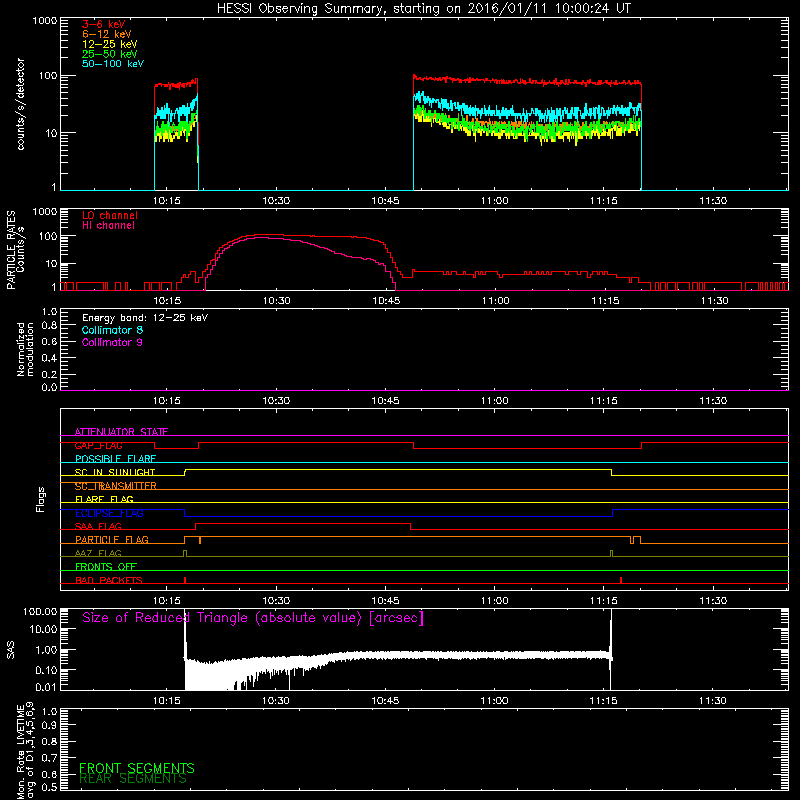Click the HESSI Observing Summary title text
This screenshot has width=800, height=800.
pos(423,9)
